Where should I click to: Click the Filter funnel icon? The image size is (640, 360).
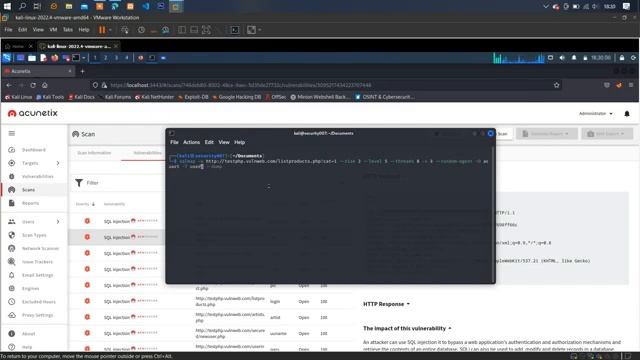point(79,183)
